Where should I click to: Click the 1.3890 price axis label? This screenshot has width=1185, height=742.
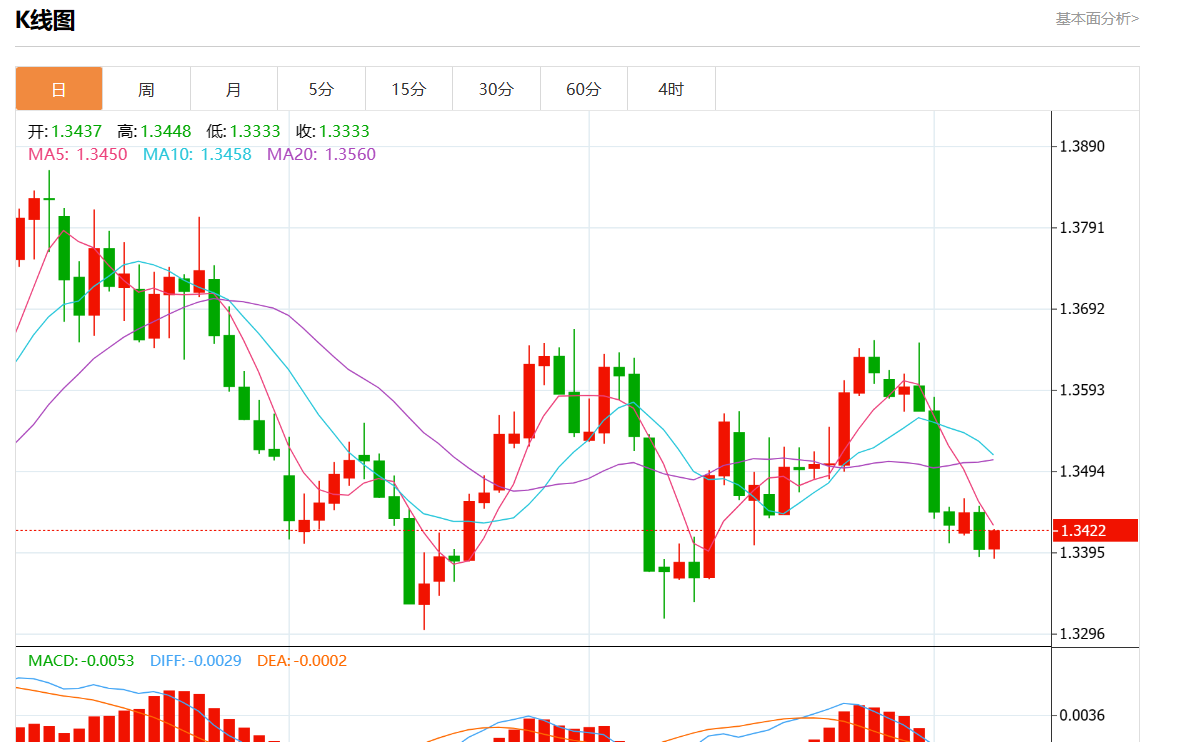point(1082,147)
